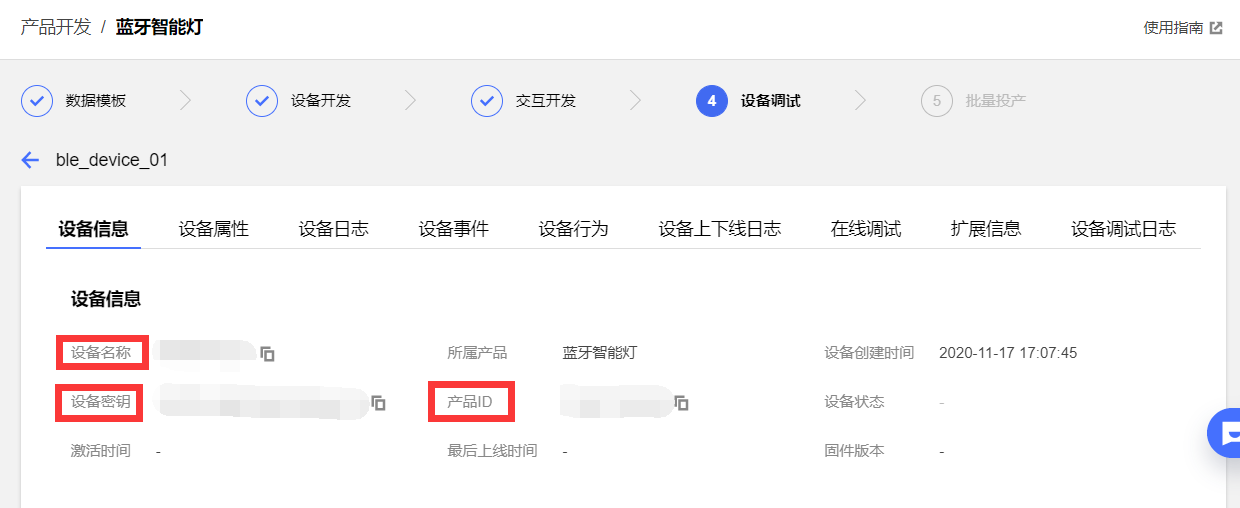Switch to the 设备属性 tab

coord(214,229)
